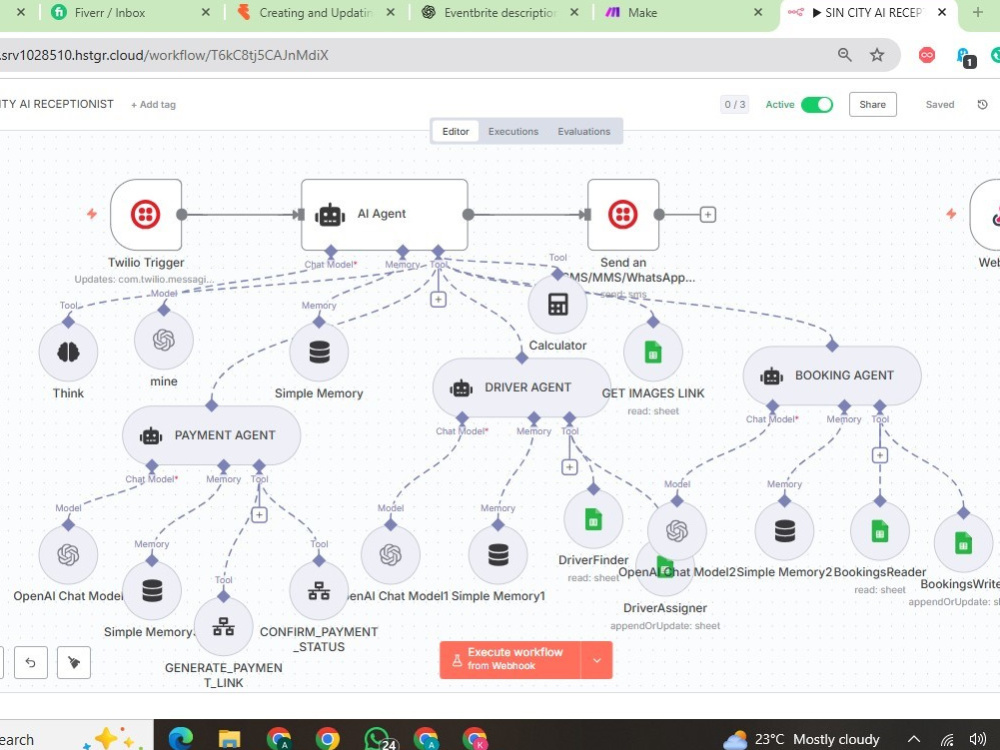Click the taskbar volume icon

tap(978, 739)
